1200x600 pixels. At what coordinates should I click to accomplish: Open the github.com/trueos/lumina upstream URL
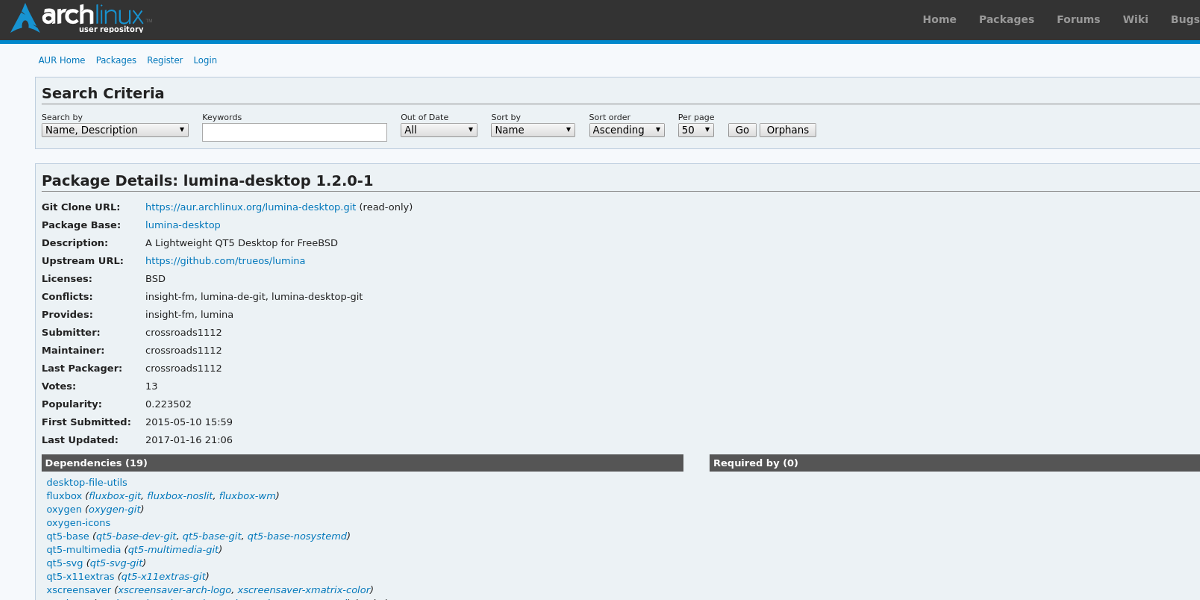coord(225,261)
